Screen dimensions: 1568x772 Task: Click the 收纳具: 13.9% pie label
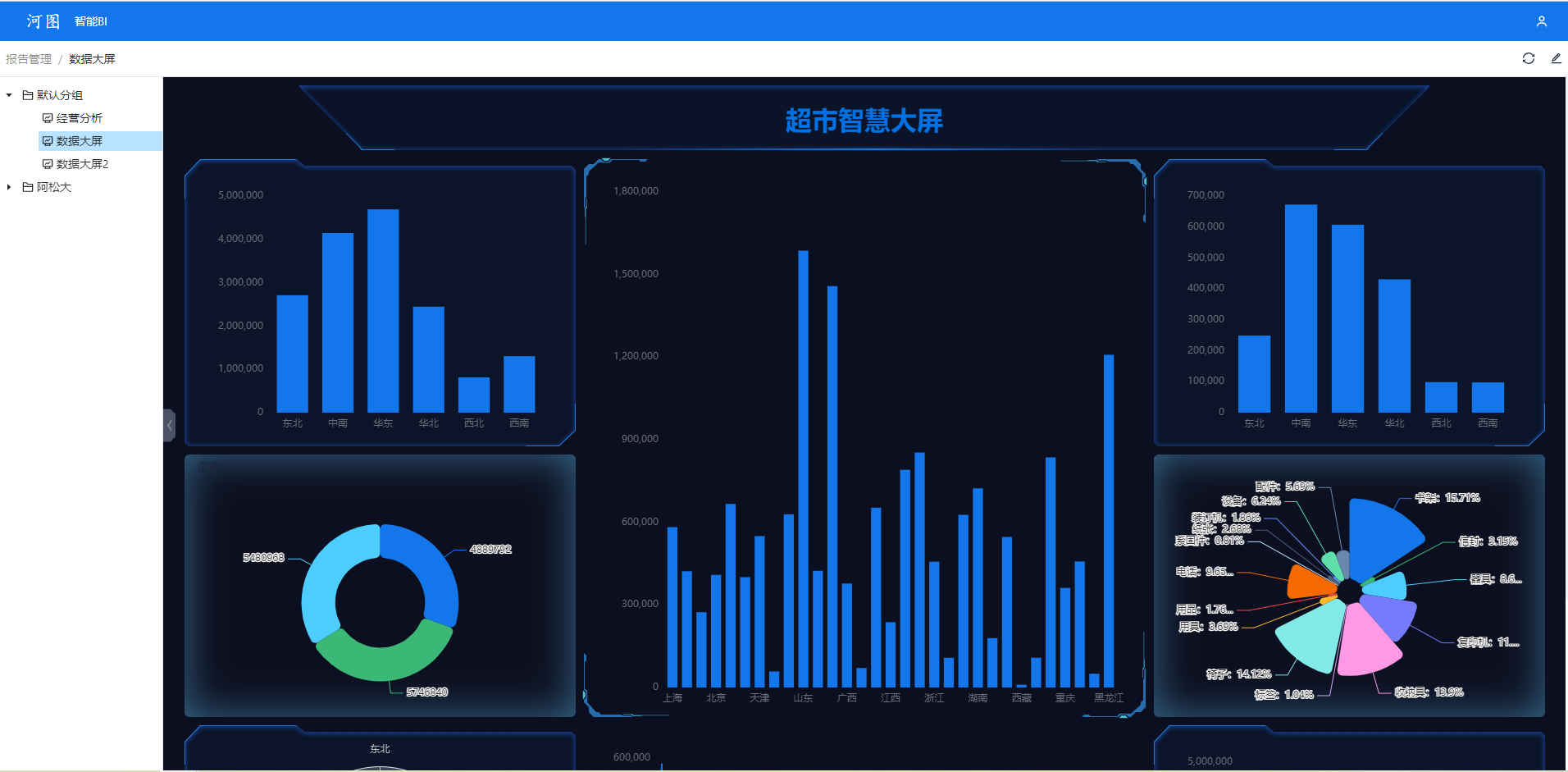(1429, 692)
